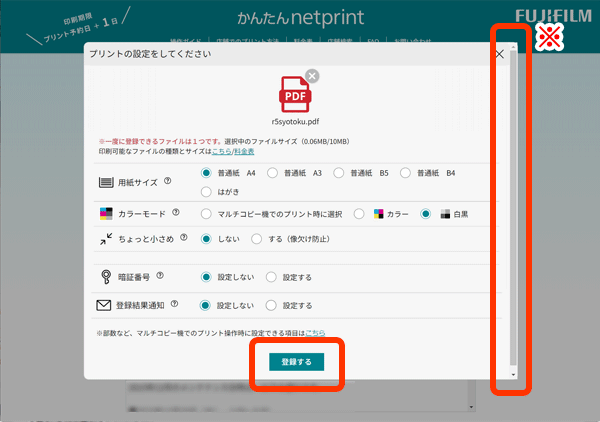Open help for ちょっと小さめ
Image resolution: width=600 pixels, height=422 pixels.
coord(184,237)
